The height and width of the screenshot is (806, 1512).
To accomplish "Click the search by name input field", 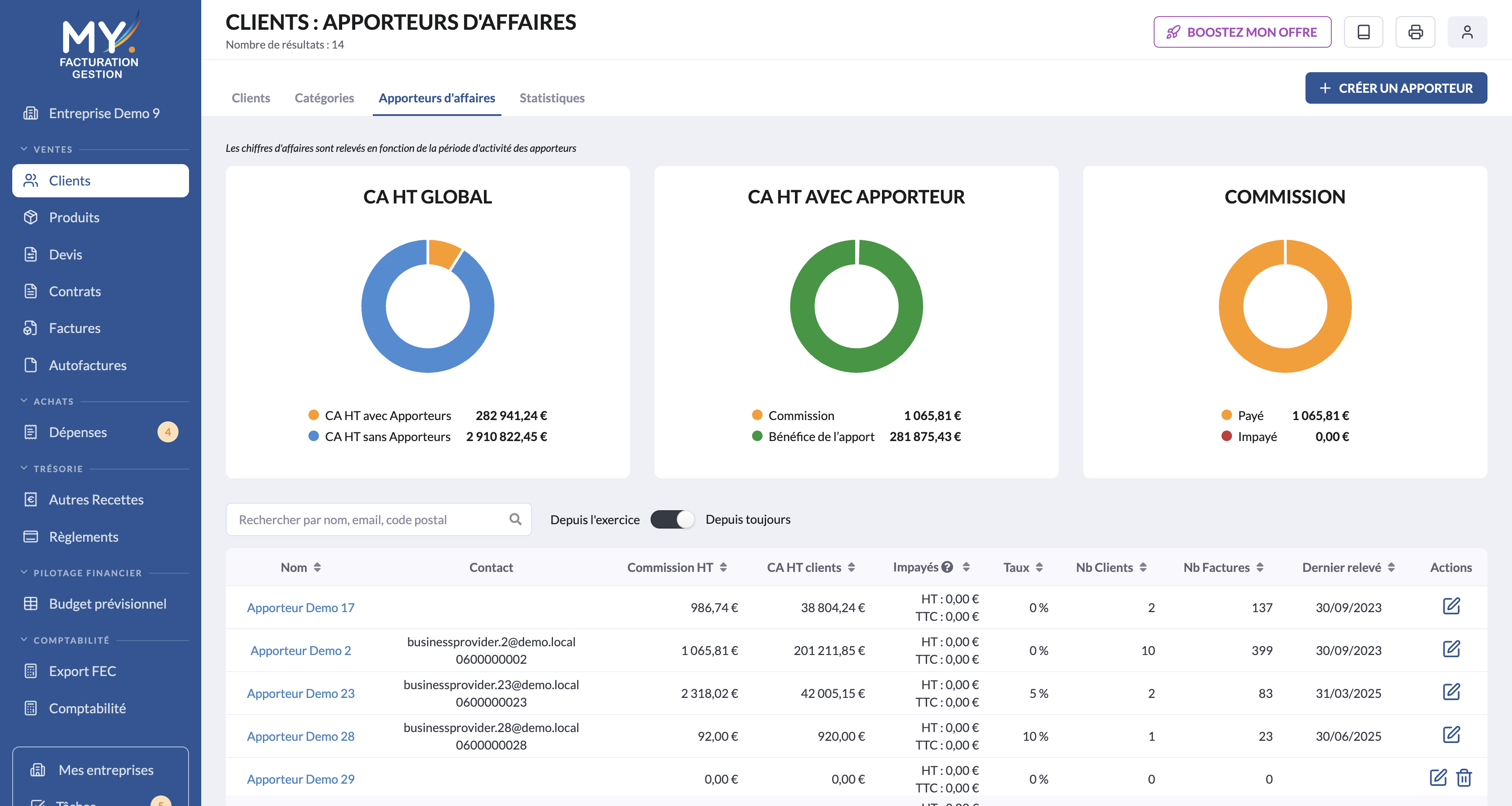I will point(378,519).
